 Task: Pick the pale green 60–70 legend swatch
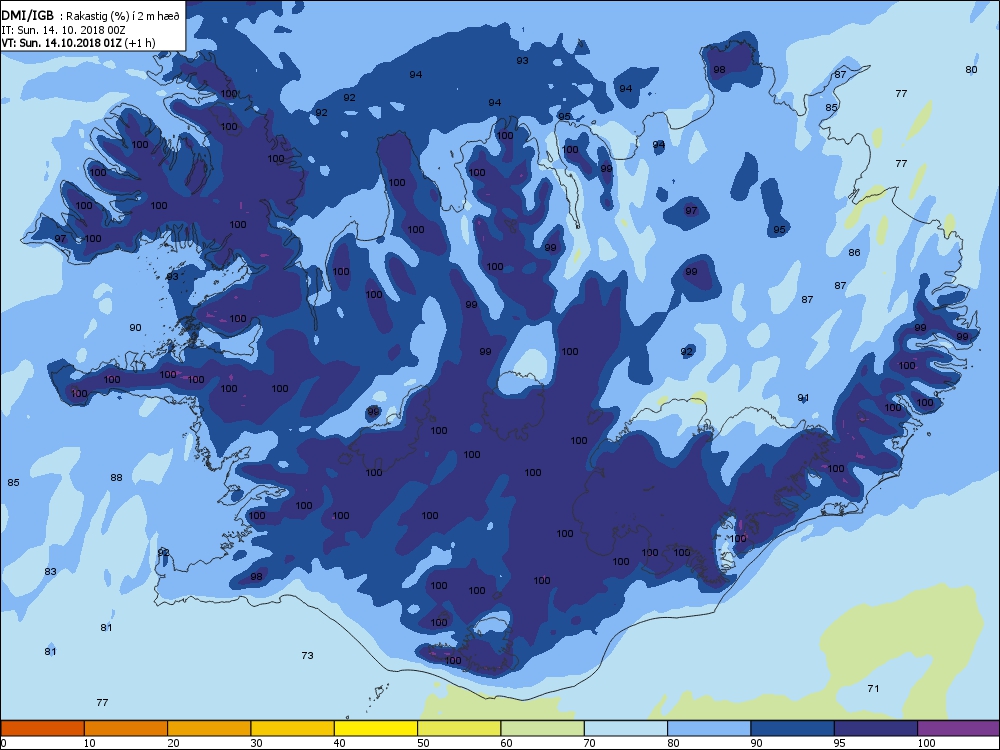tap(543, 728)
